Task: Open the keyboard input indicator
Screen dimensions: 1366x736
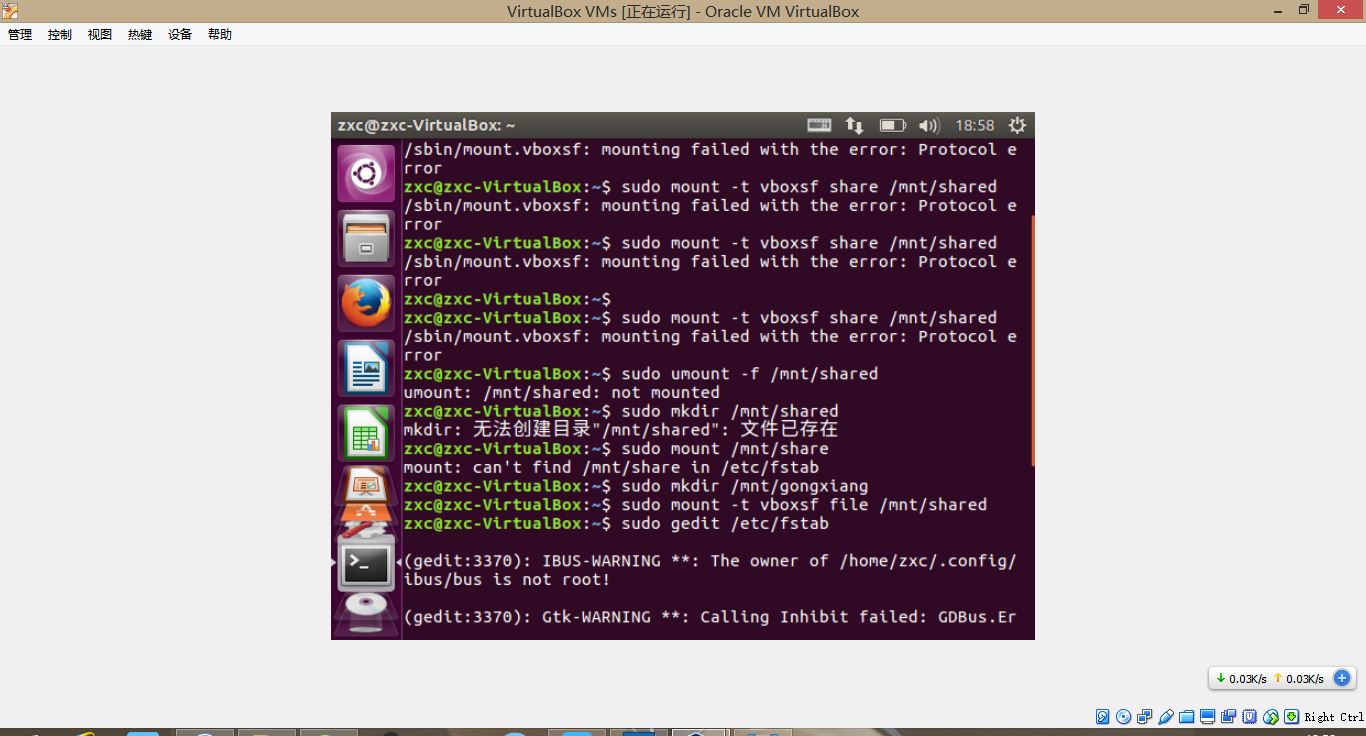Action: click(x=819, y=125)
